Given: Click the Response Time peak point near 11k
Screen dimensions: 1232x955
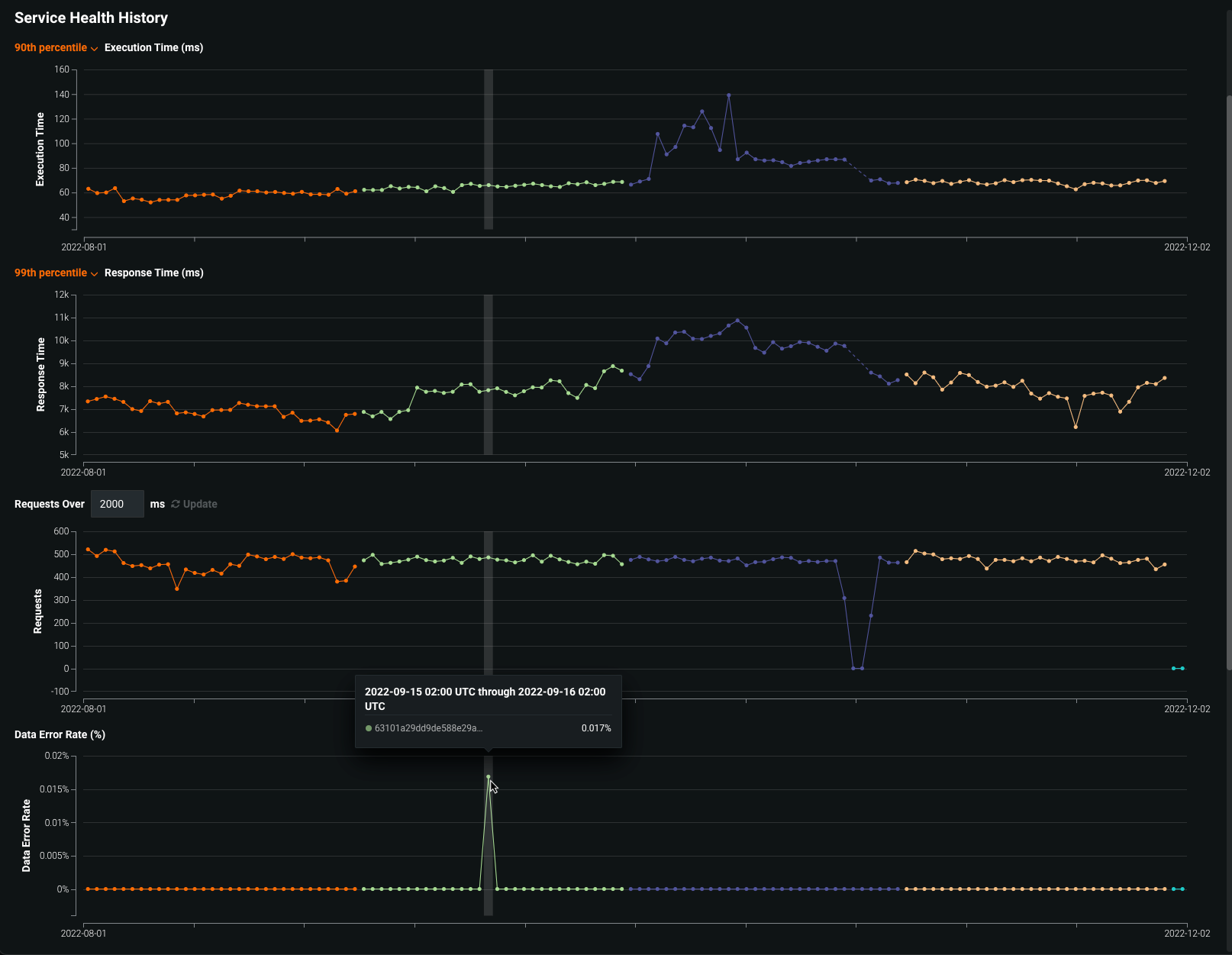Looking at the screenshot, I should (x=737, y=321).
